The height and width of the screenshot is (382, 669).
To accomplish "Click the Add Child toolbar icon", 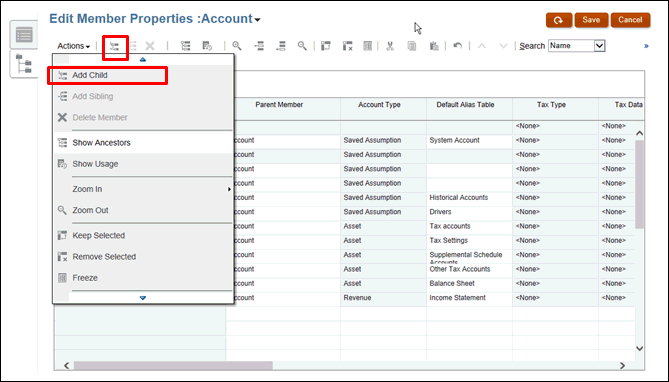I will click(114, 46).
